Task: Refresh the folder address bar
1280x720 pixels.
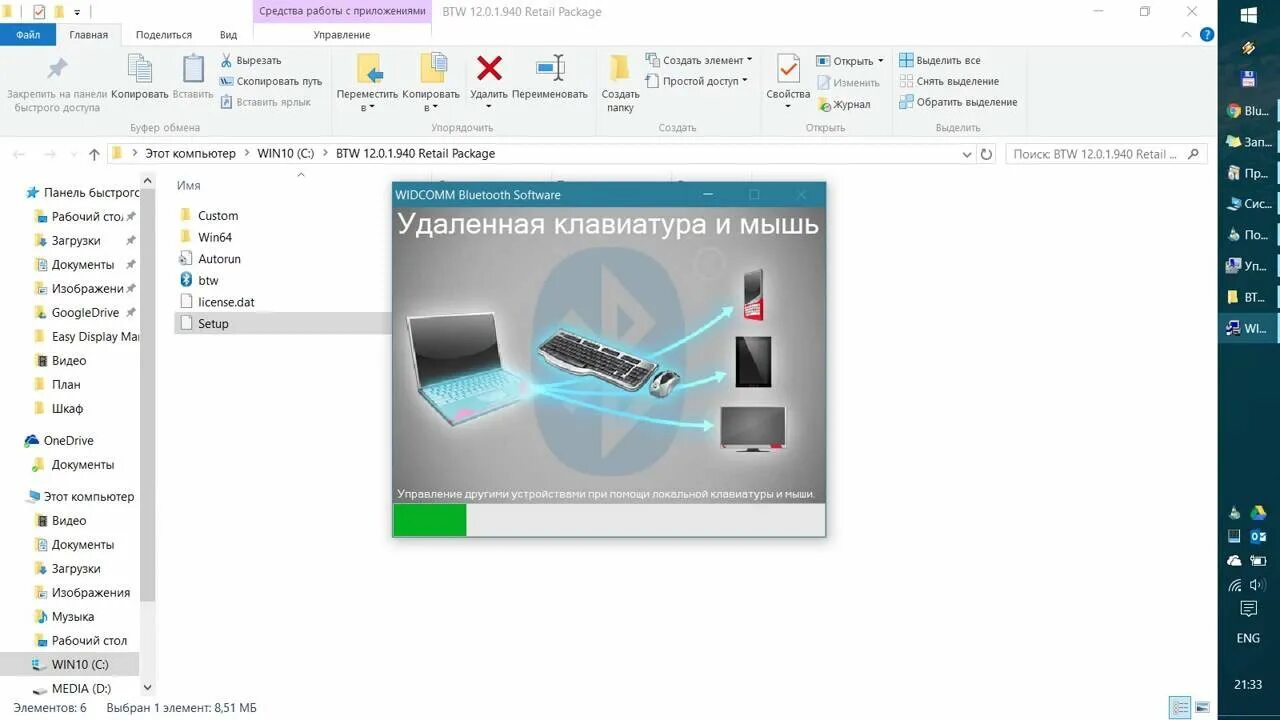Action: [x=986, y=154]
